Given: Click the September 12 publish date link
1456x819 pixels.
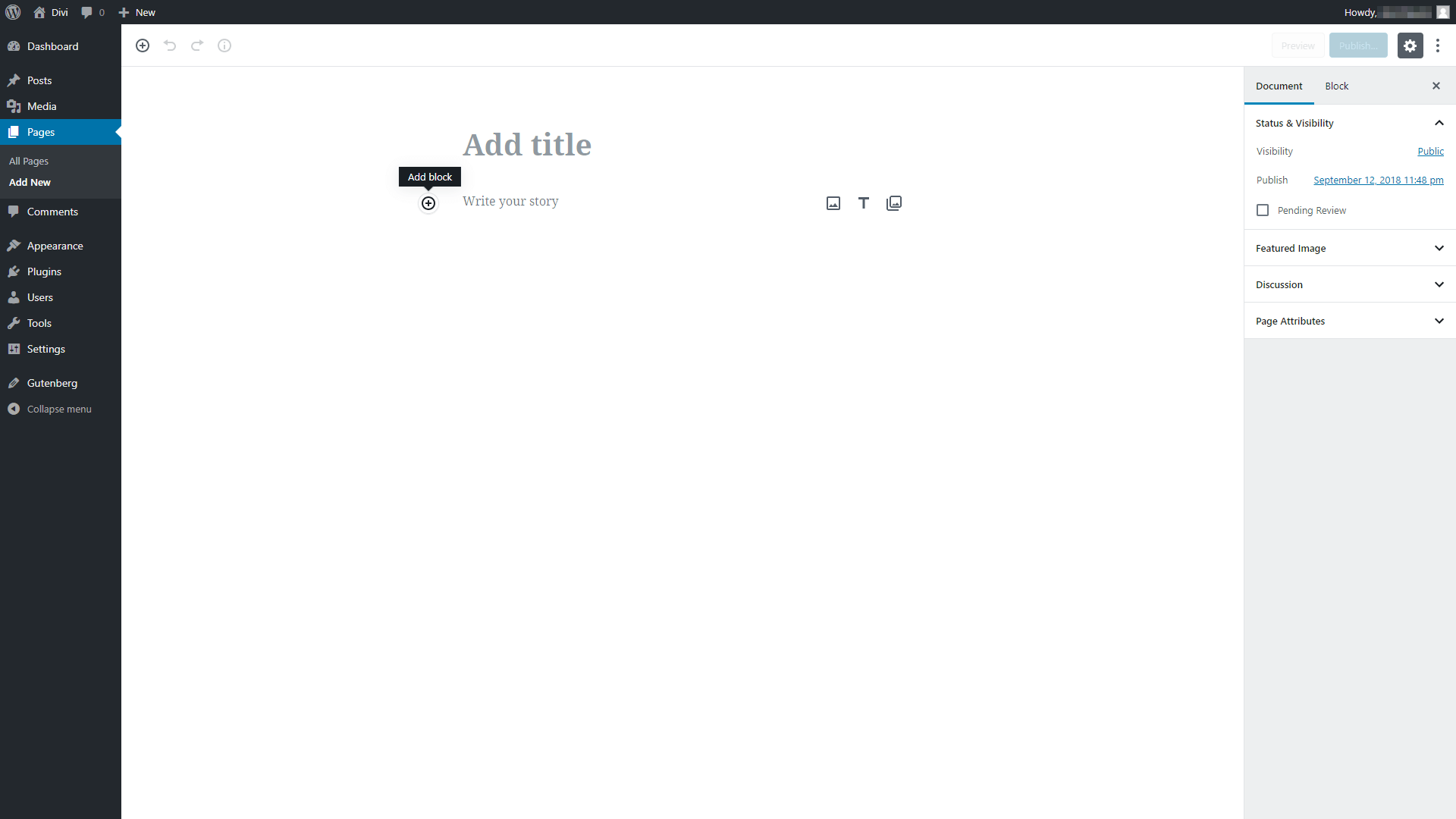Looking at the screenshot, I should [1379, 180].
